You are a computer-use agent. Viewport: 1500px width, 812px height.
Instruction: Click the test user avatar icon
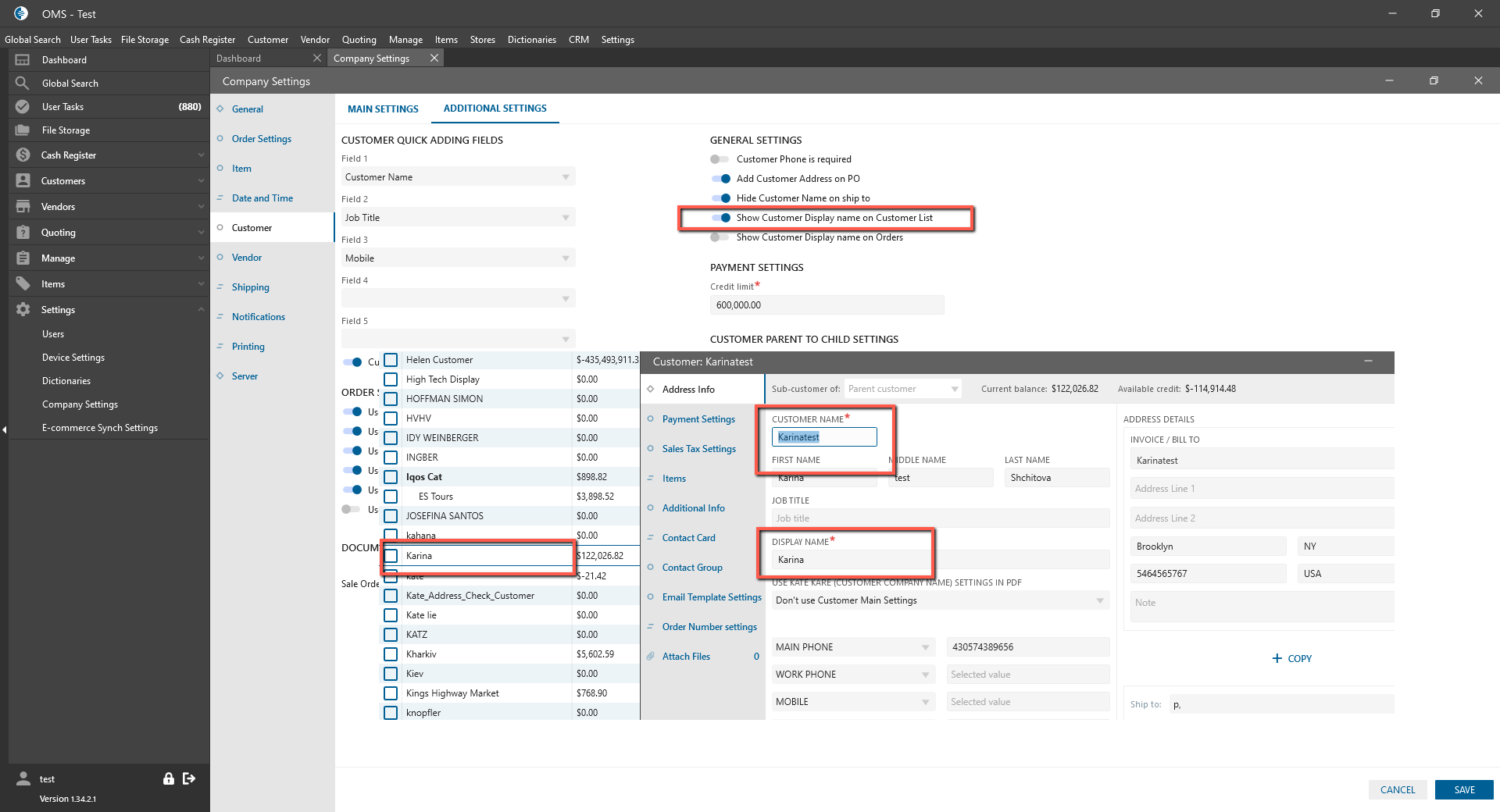(23, 778)
